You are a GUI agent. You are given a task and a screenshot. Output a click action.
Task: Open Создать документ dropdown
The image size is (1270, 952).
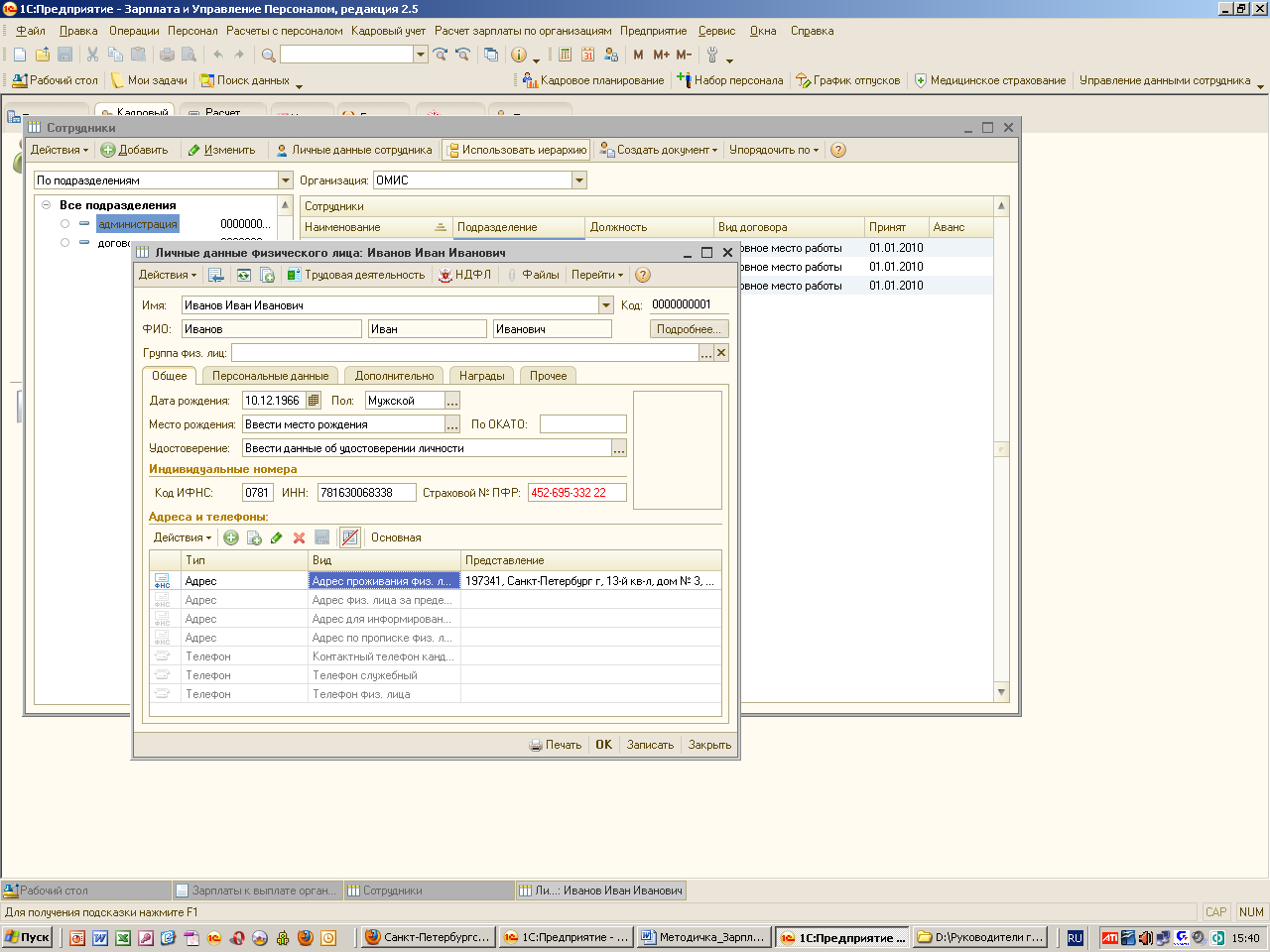[659, 150]
